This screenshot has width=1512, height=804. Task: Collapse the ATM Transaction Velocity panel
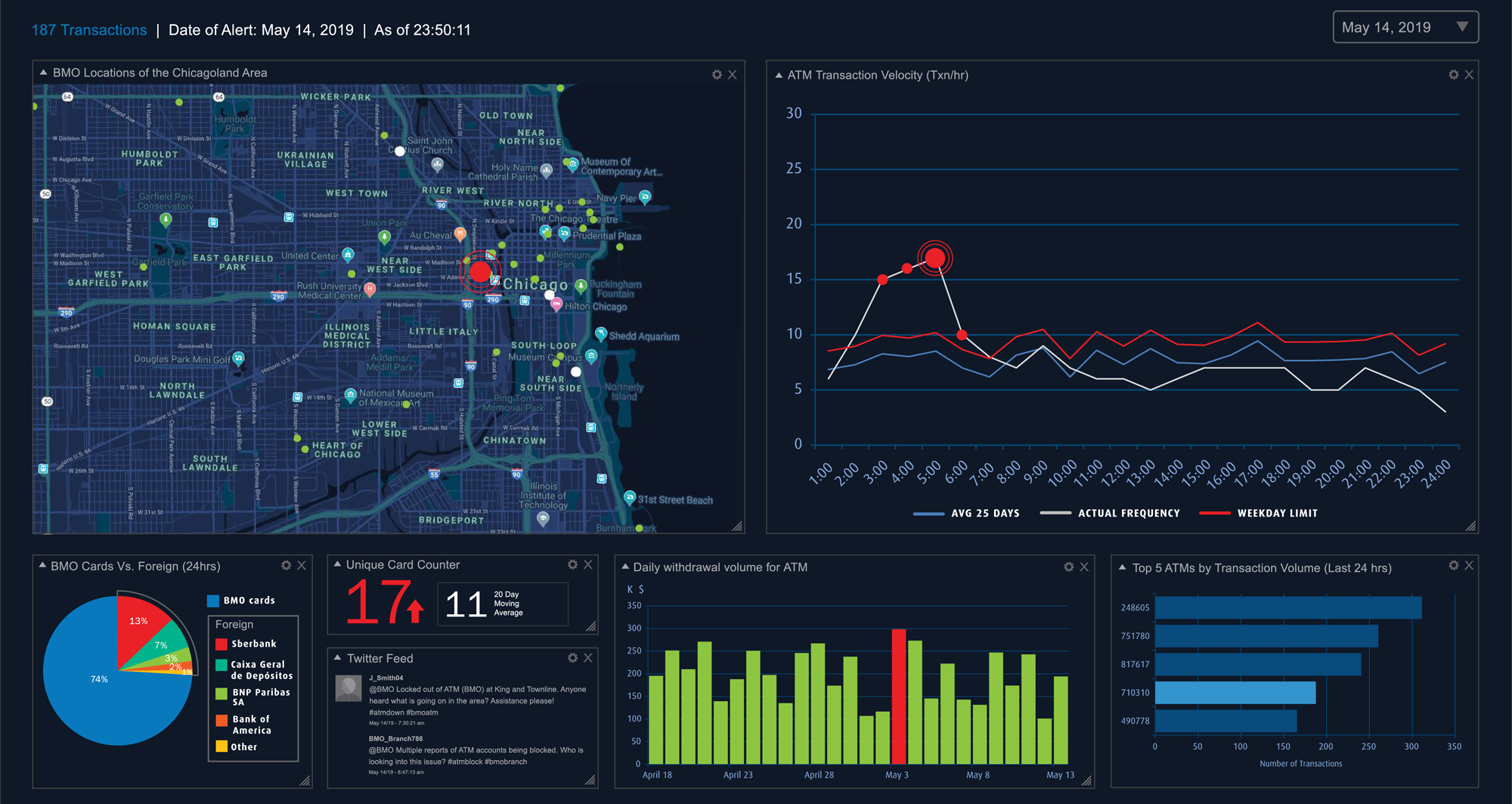pos(778,76)
